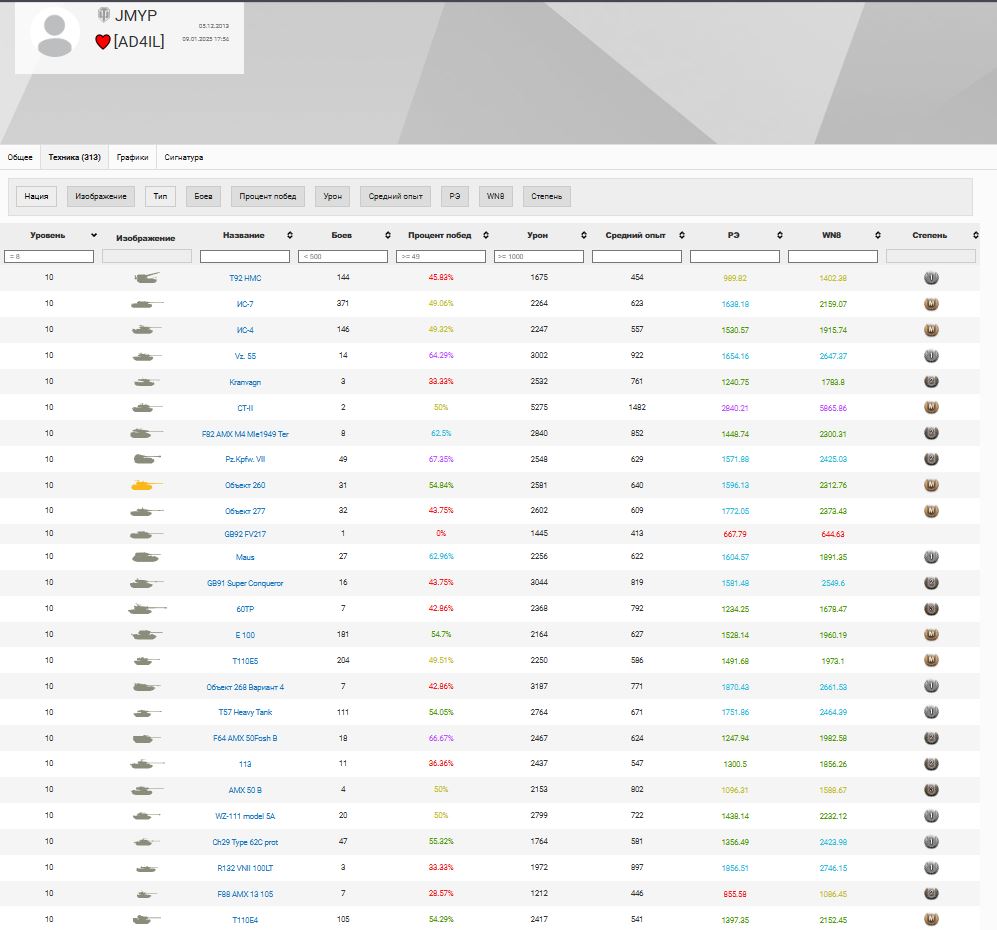Image resolution: width=997 pixels, height=930 pixels.
Task: Click the mastery badge in T110E4 row
Action: click(931, 919)
